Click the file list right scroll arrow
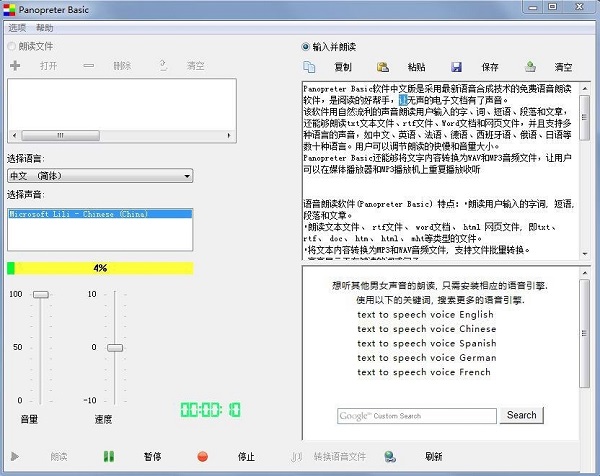 tap(229, 135)
